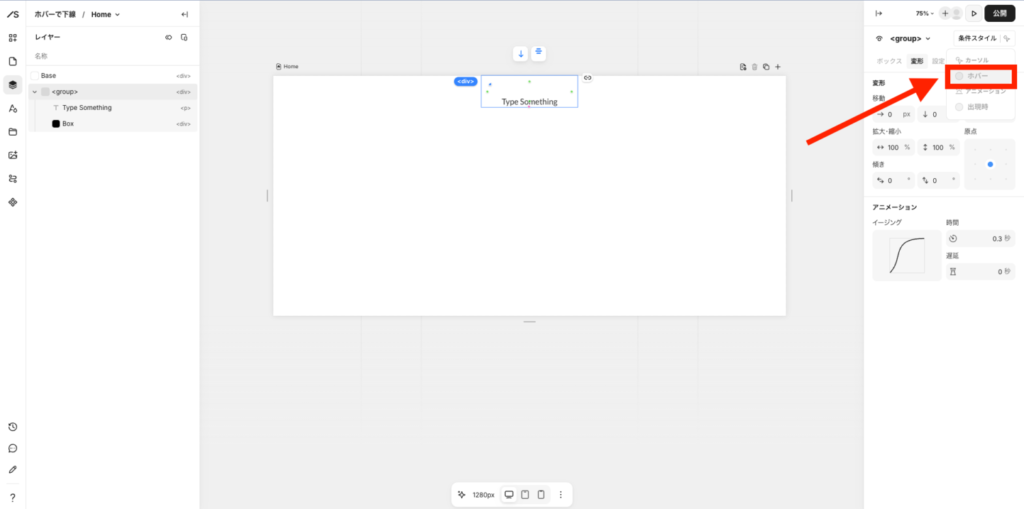Open the help question mark icon
This screenshot has height=509, width=1024.
[x=13, y=497]
